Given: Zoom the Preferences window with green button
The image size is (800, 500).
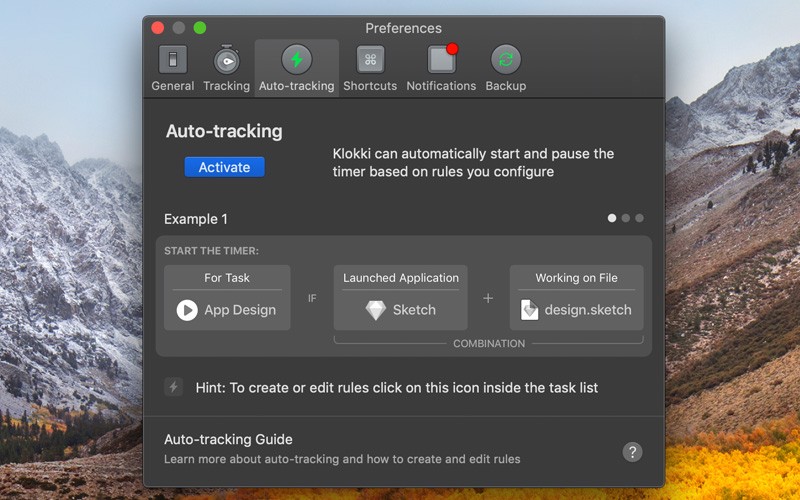Looking at the screenshot, I should click(200, 28).
